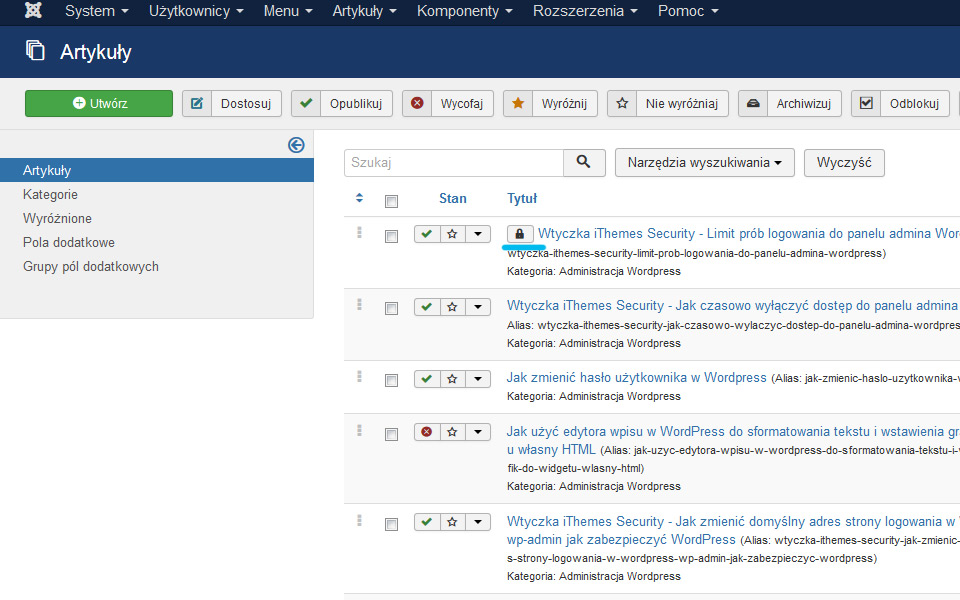
Task: Check the Limit prób logowania article checkbox
Action: coord(391,236)
